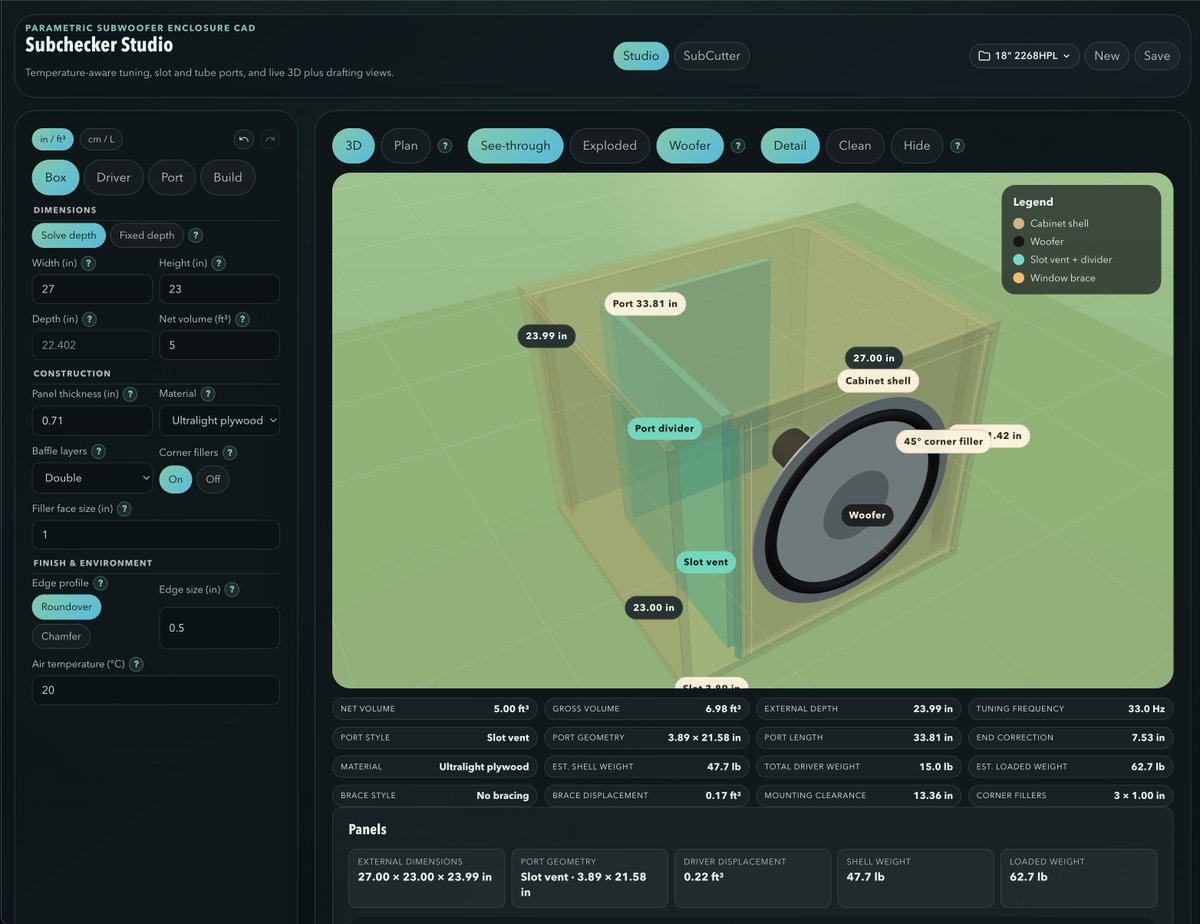
Task: Toggle Exploded view
Action: (610, 146)
